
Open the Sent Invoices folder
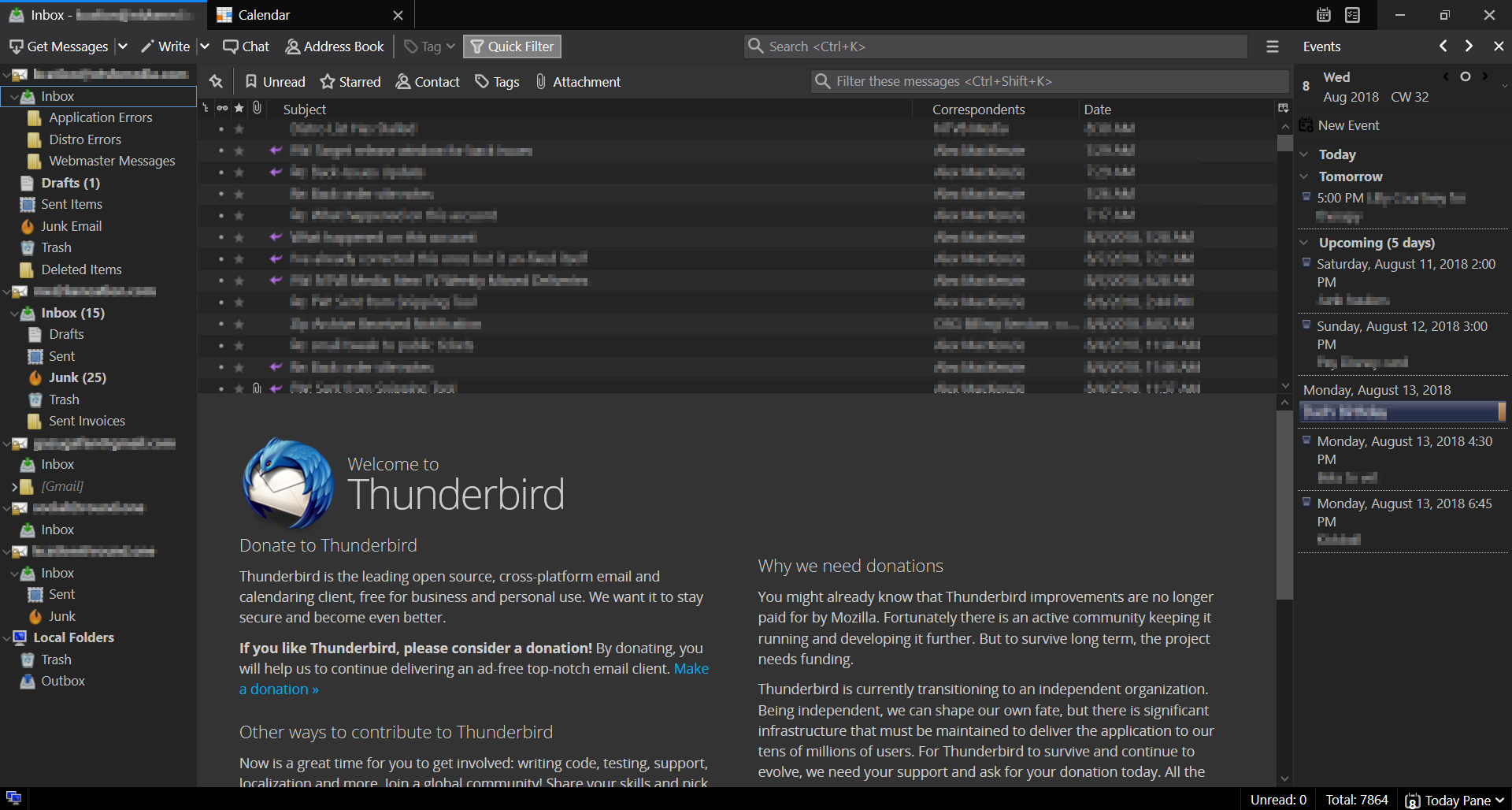[x=87, y=421]
